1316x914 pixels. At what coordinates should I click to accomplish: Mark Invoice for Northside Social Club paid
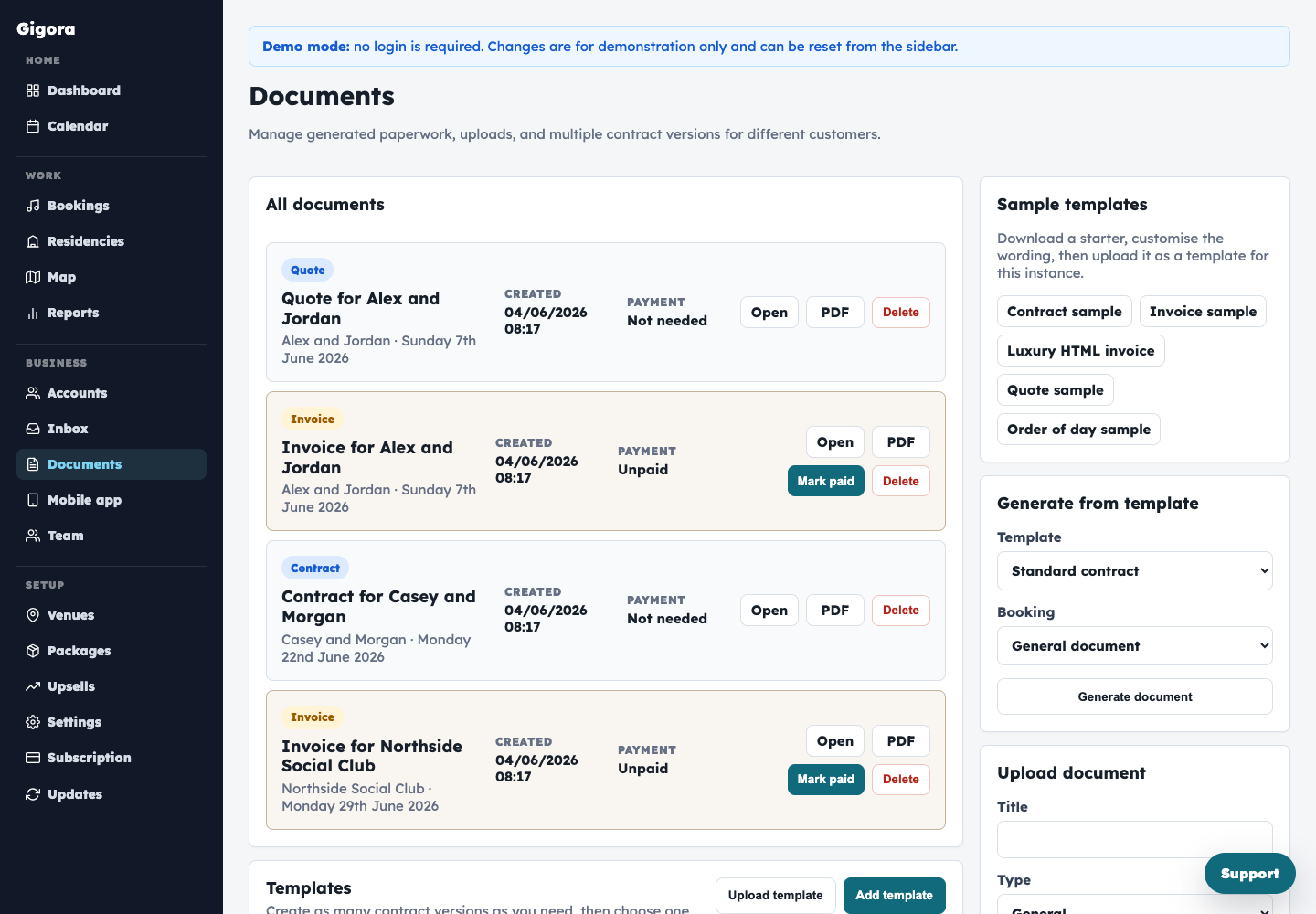(826, 780)
